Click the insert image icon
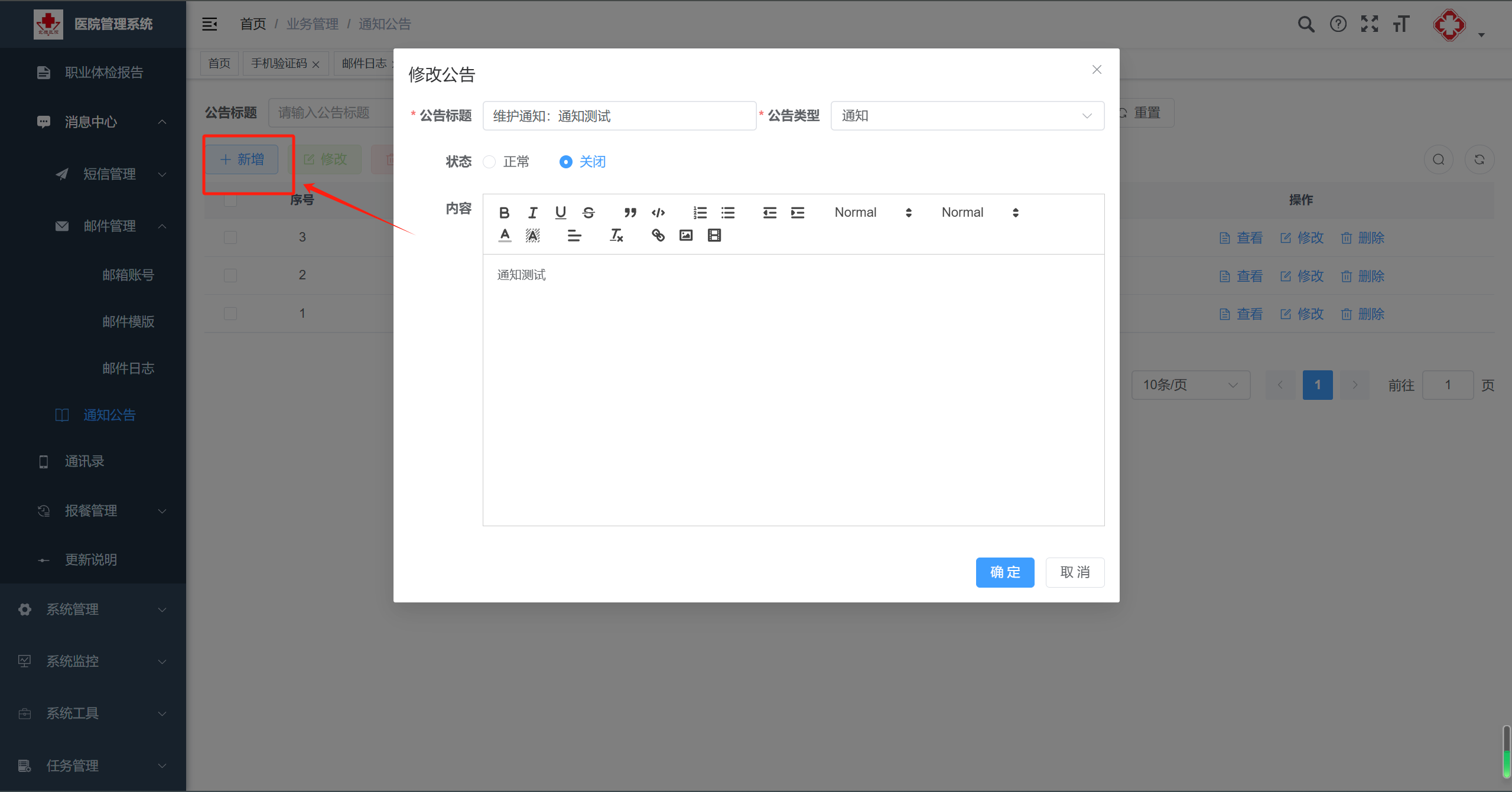The width and height of the screenshot is (1512, 792). pos(685,236)
